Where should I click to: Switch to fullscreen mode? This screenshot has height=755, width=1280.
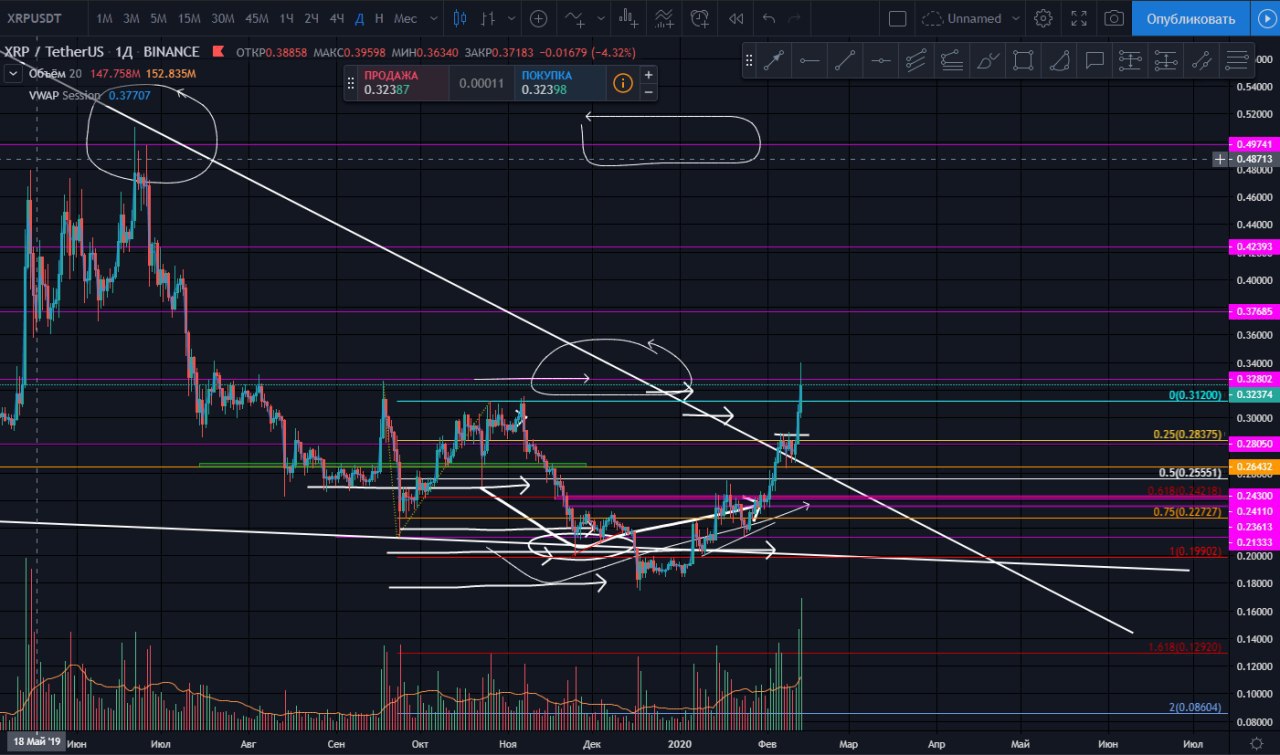pyautogui.click(x=1078, y=18)
